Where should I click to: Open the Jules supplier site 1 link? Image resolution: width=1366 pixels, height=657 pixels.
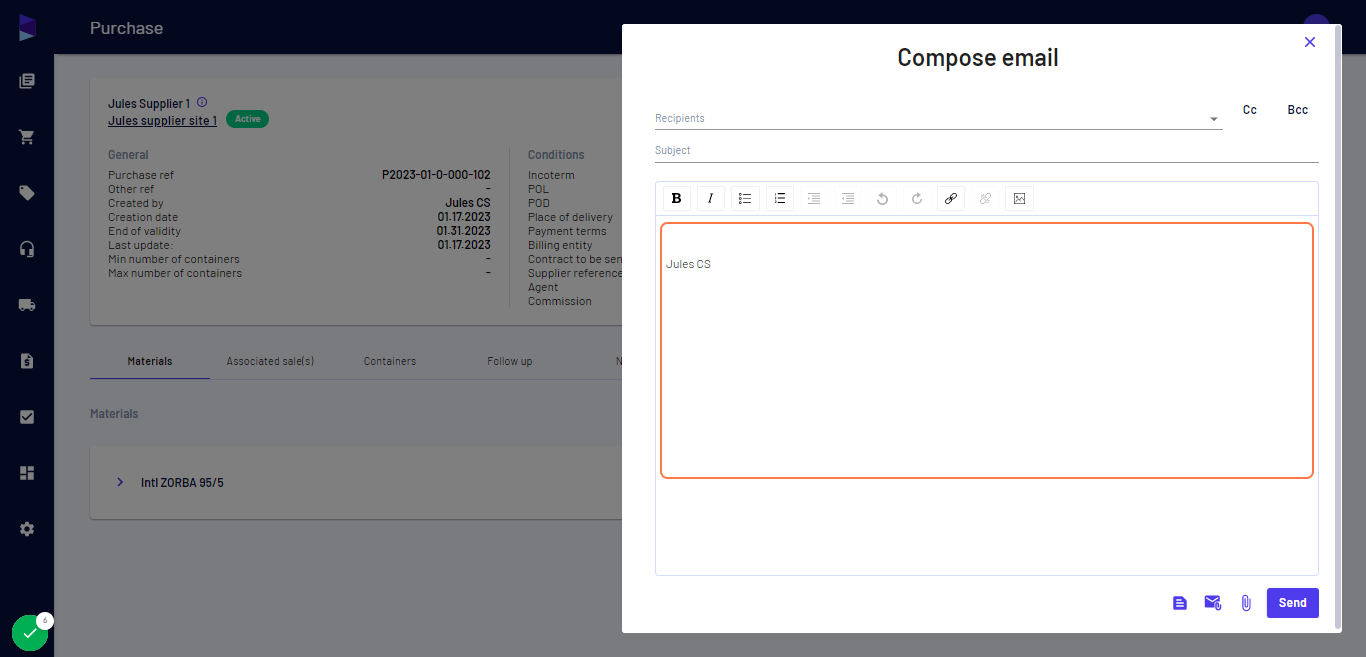(162, 120)
